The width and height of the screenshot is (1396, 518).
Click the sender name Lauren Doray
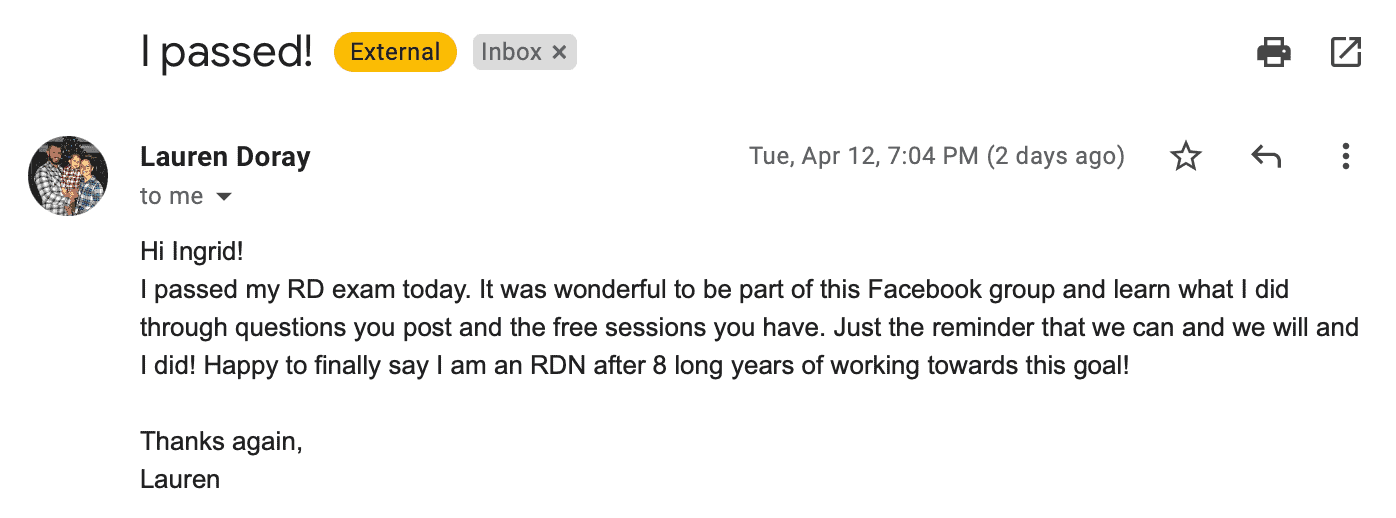point(225,157)
